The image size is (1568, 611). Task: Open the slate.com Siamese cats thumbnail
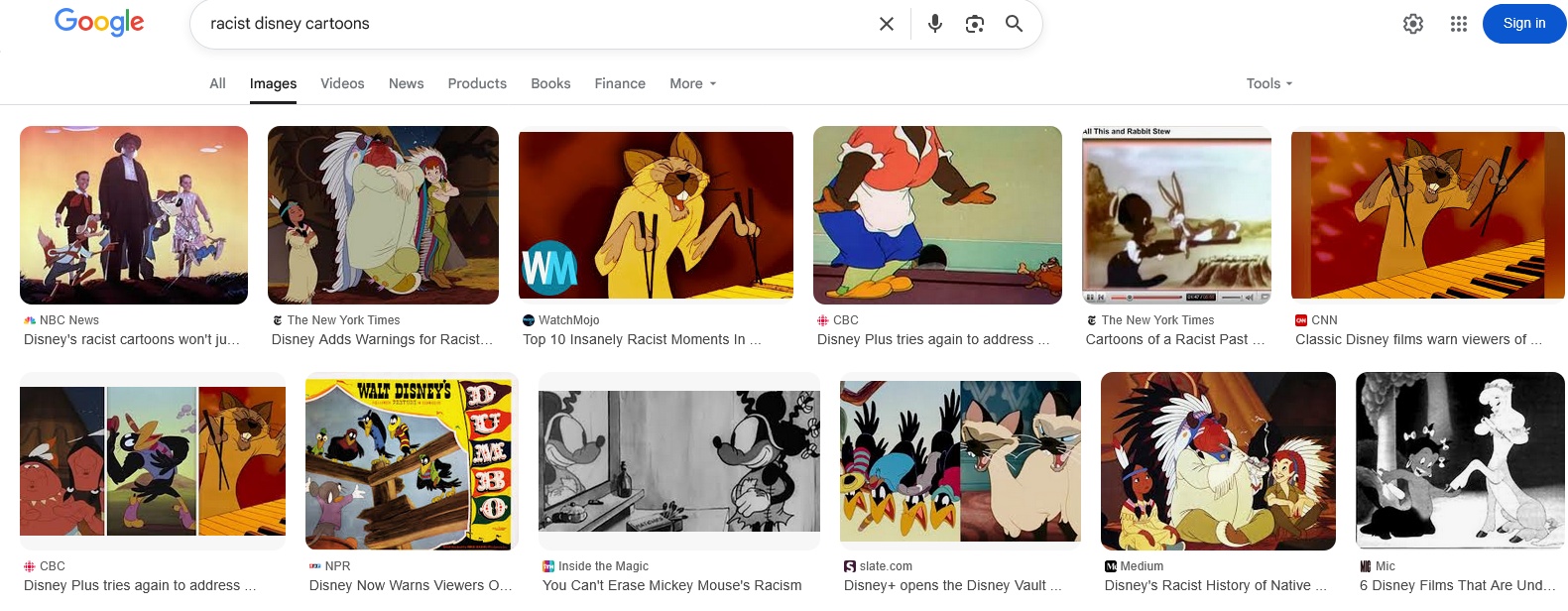click(960, 461)
